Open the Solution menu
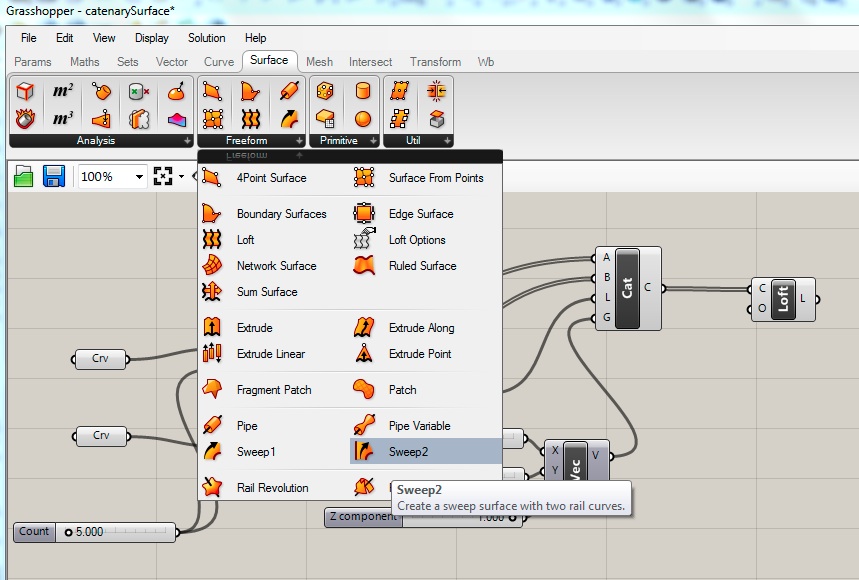 (x=207, y=38)
